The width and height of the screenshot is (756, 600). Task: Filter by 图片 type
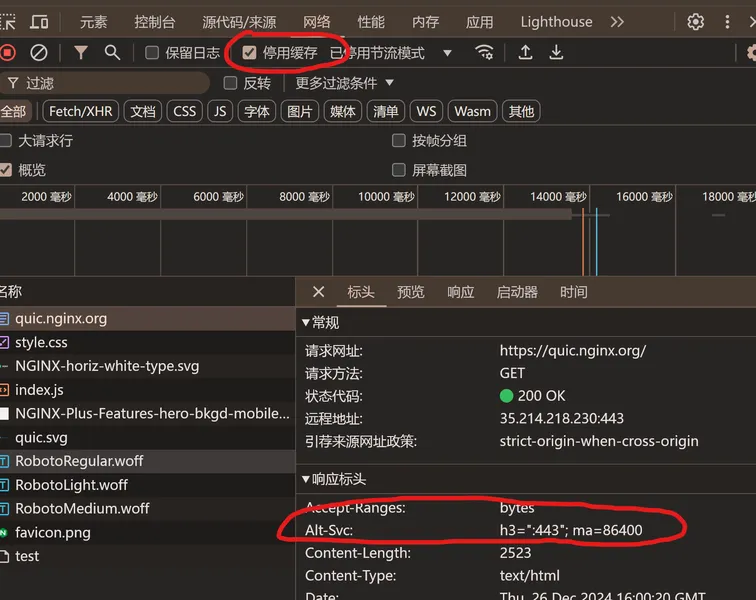click(299, 111)
